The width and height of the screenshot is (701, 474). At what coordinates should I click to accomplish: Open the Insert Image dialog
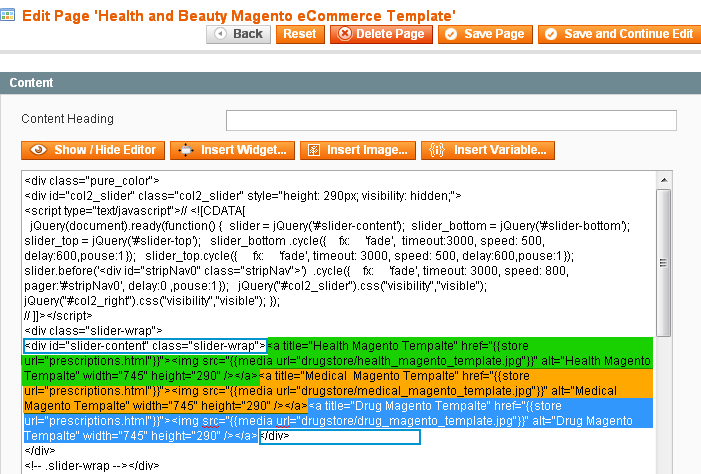pyautogui.click(x=358, y=150)
